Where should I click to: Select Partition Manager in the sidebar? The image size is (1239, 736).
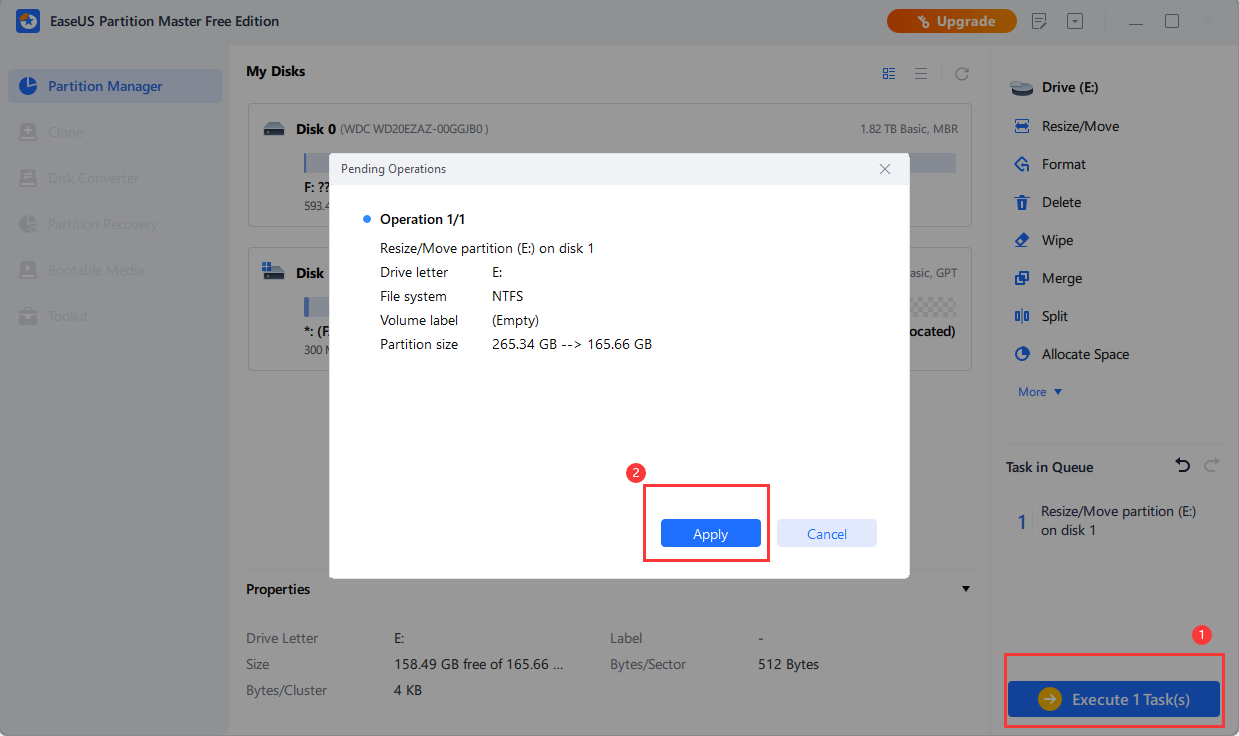(x=114, y=86)
